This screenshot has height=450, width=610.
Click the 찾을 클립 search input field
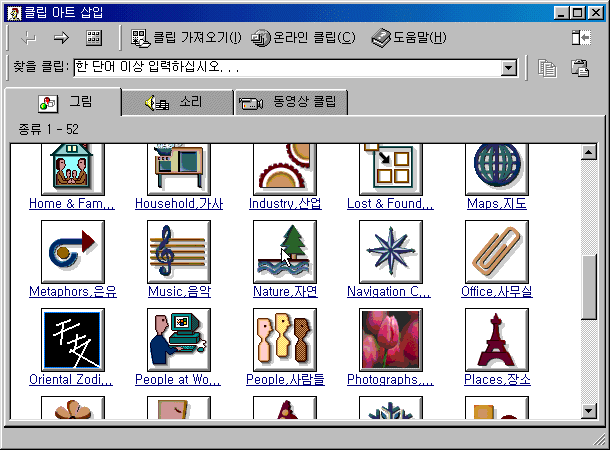(x=287, y=68)
